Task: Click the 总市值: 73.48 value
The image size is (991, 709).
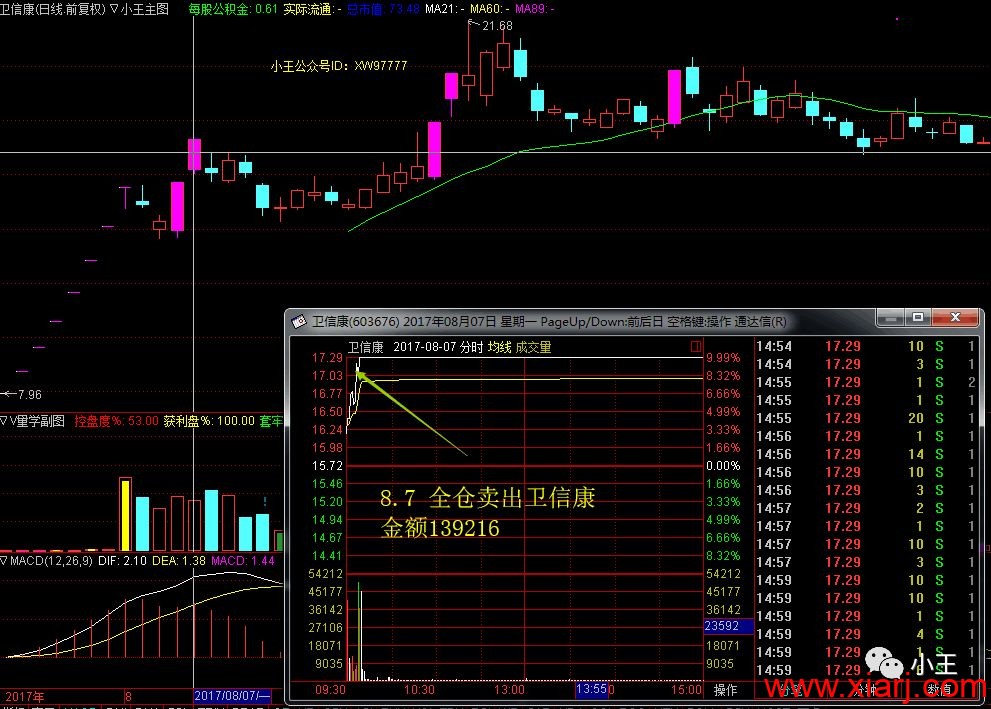Action: coord(384,9)
